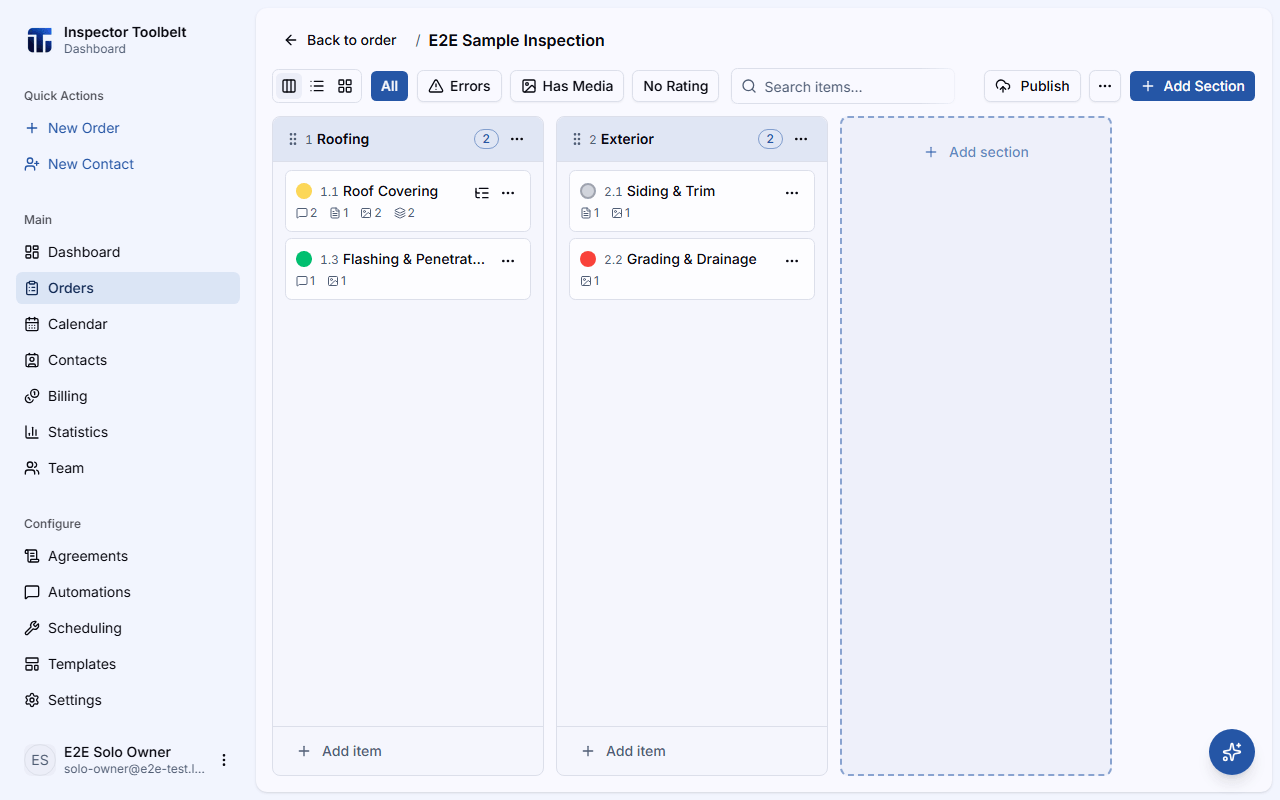The width and height of the screenshot is (1280, 800).
Task: Open the Exterior section options menu
Action: click(x=801, y=139)
